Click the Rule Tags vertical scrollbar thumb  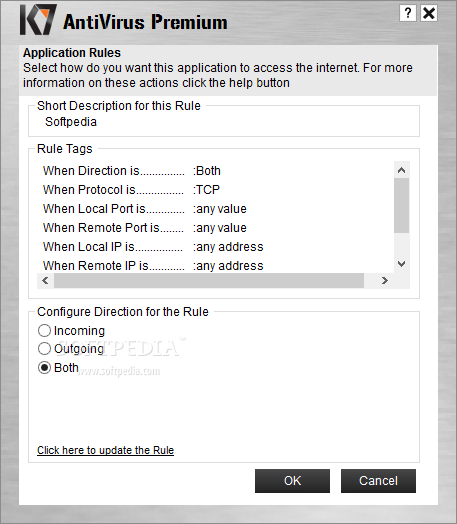[x=402, y=206]
